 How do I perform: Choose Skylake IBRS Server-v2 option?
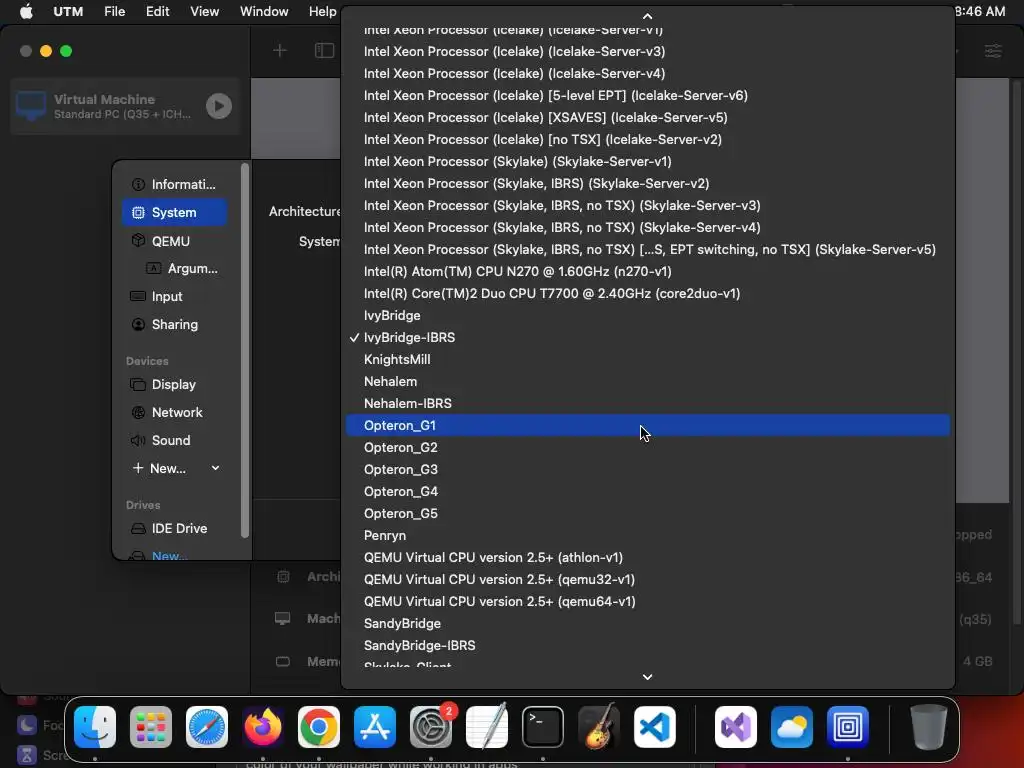point(647,184)
